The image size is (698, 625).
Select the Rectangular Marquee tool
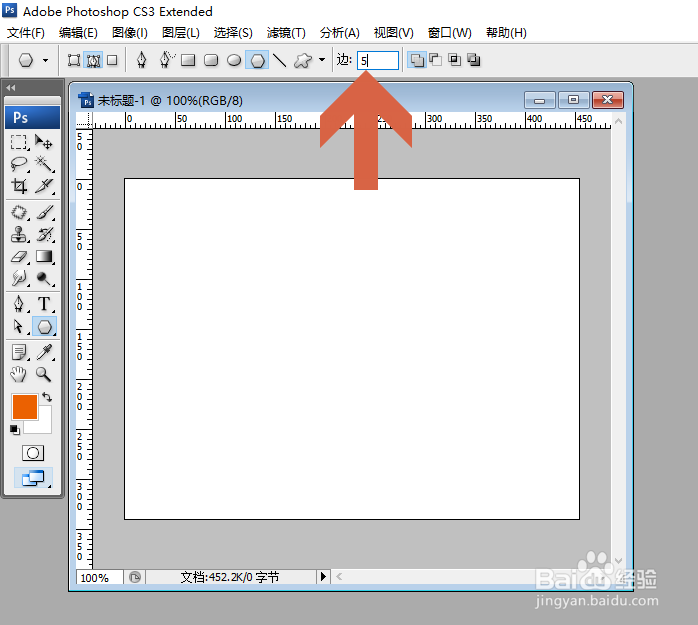coord(19,142)
